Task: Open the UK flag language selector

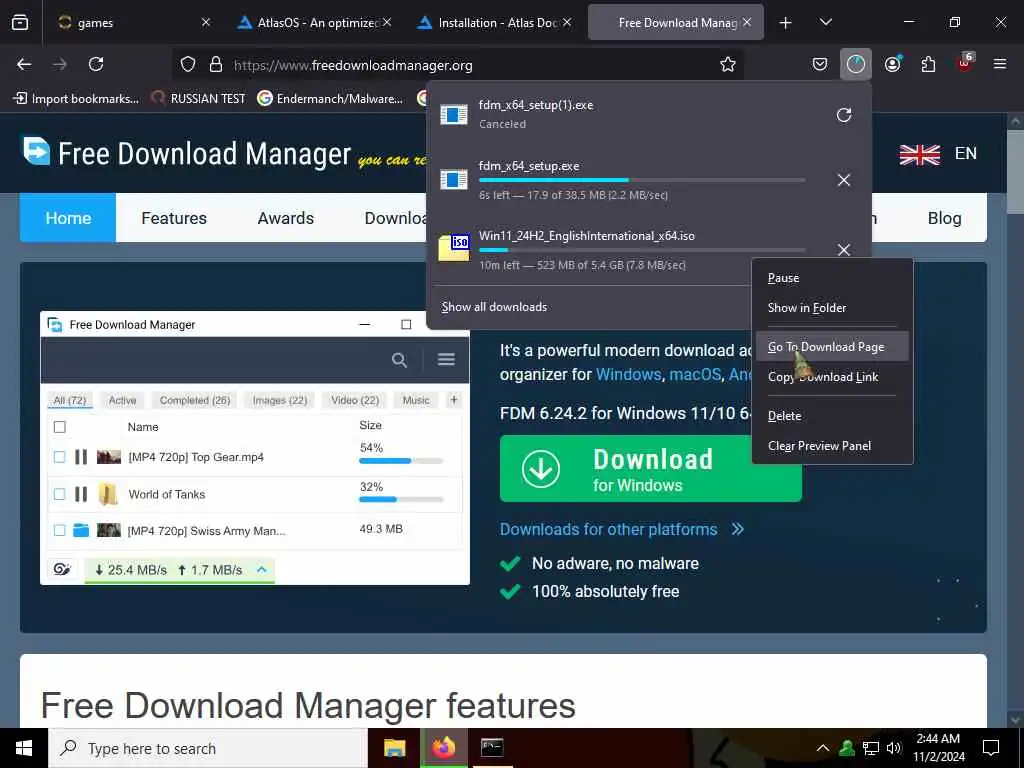Action: pyautogui.click(x=920, y=154)
